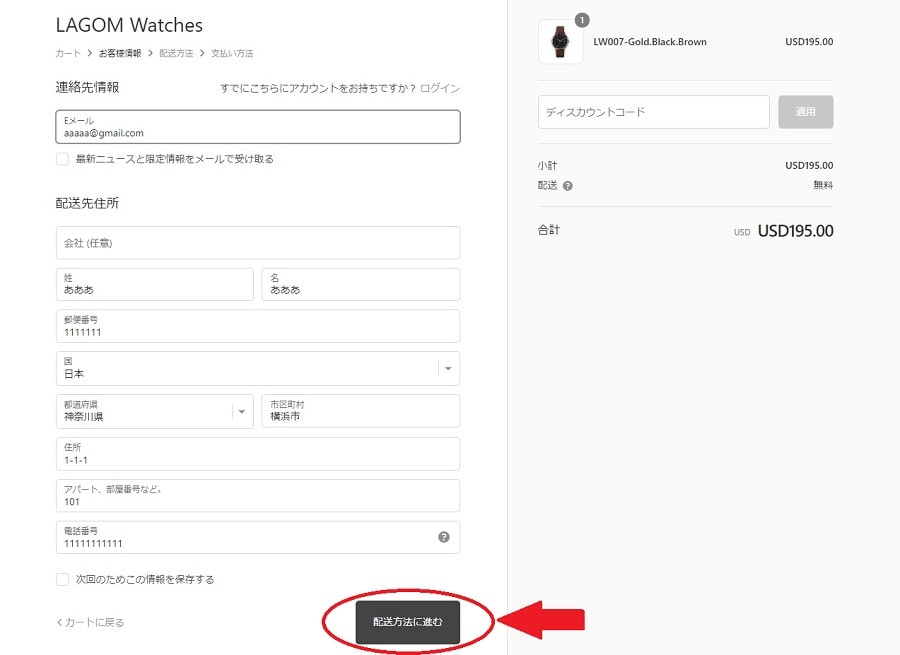The image size is (900, 655).
Task: Return via the カートに戻る link
Action: click(90, 622)
